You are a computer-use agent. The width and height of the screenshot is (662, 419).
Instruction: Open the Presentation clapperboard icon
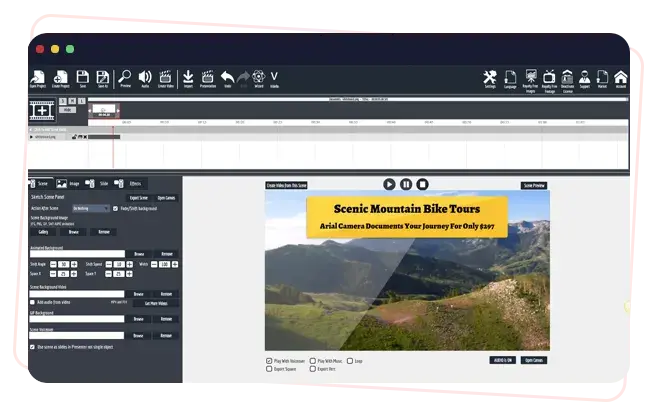click(x=207, y=78)
